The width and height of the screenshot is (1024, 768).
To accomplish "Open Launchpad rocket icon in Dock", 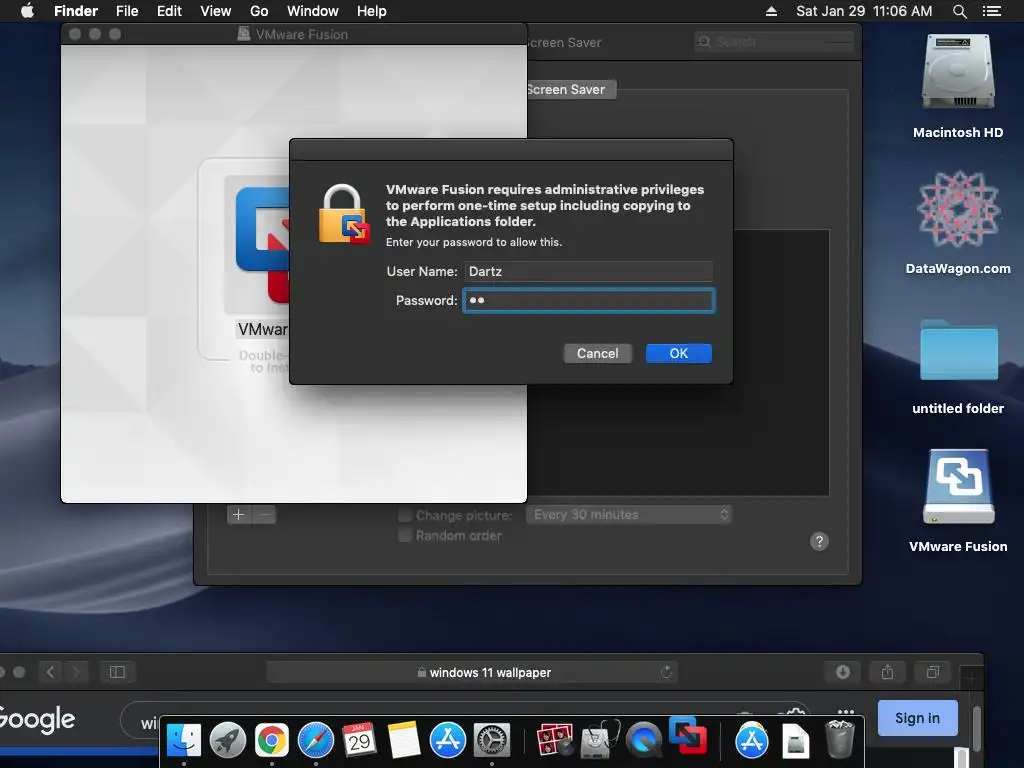I will point(227,740).
